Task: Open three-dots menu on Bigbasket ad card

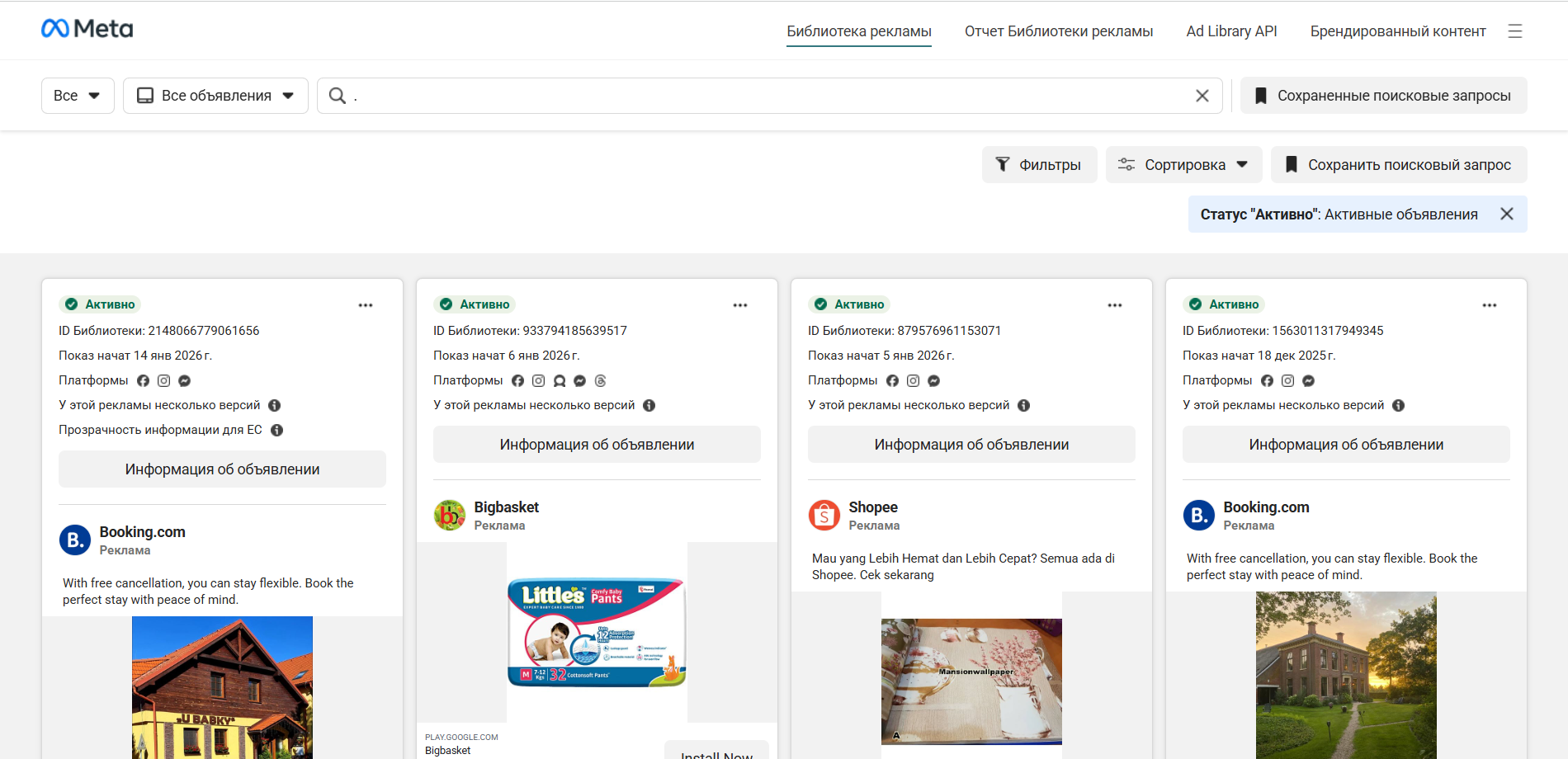Action: click(739, 305)
